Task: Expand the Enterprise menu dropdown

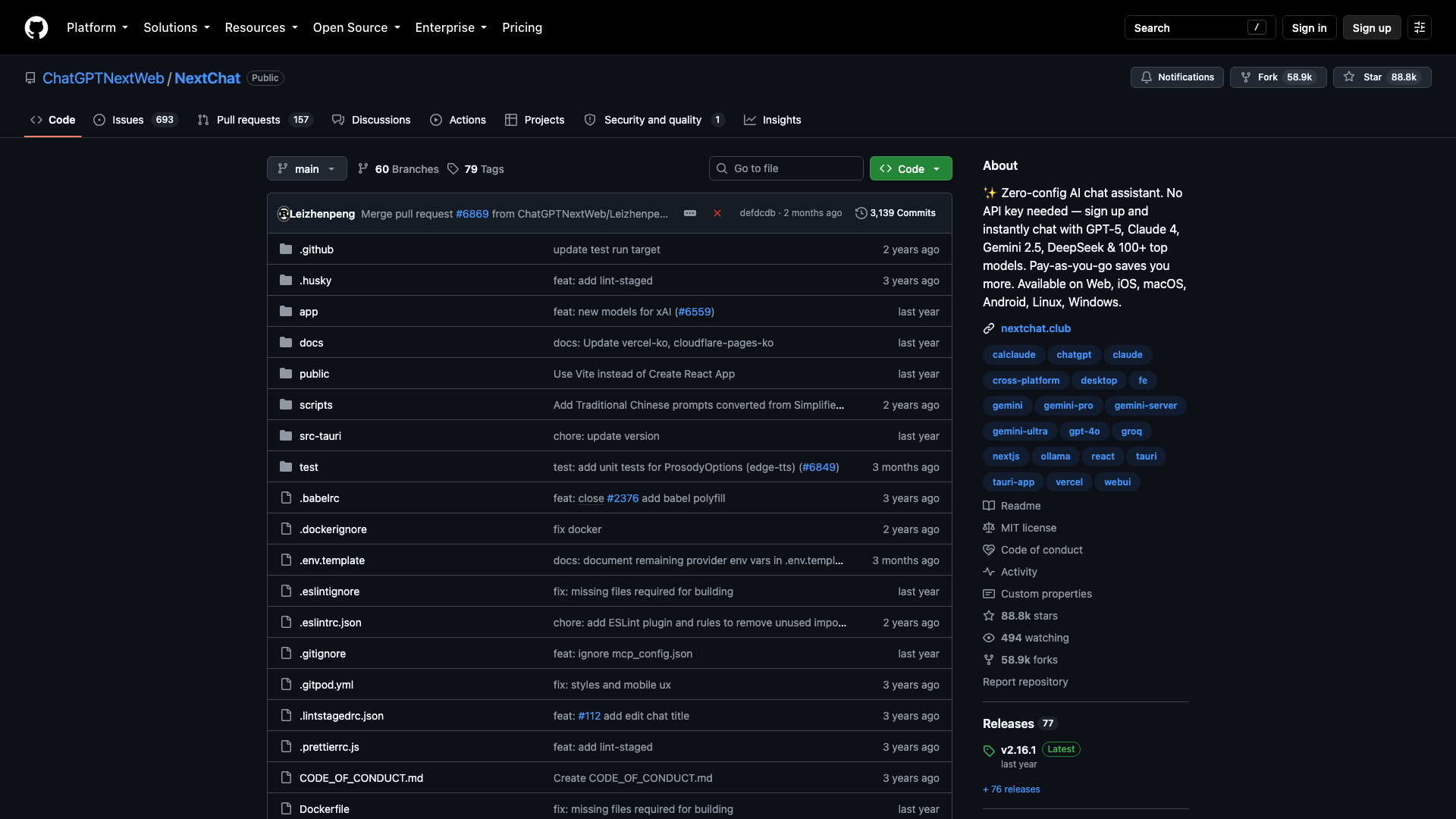Action: point(451,27)
